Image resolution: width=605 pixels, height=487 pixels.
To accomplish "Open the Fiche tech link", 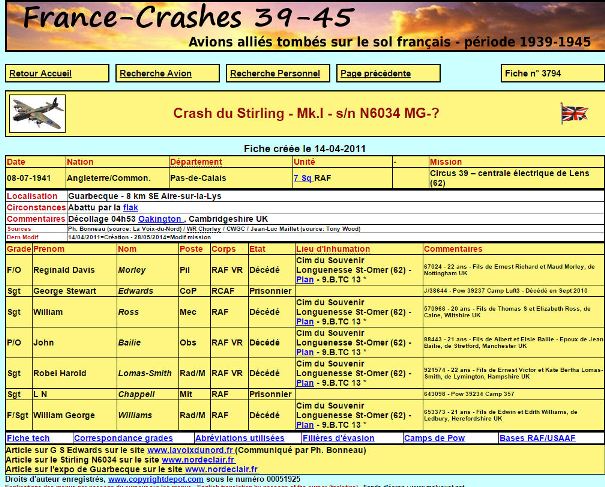I will coord(28,438).
